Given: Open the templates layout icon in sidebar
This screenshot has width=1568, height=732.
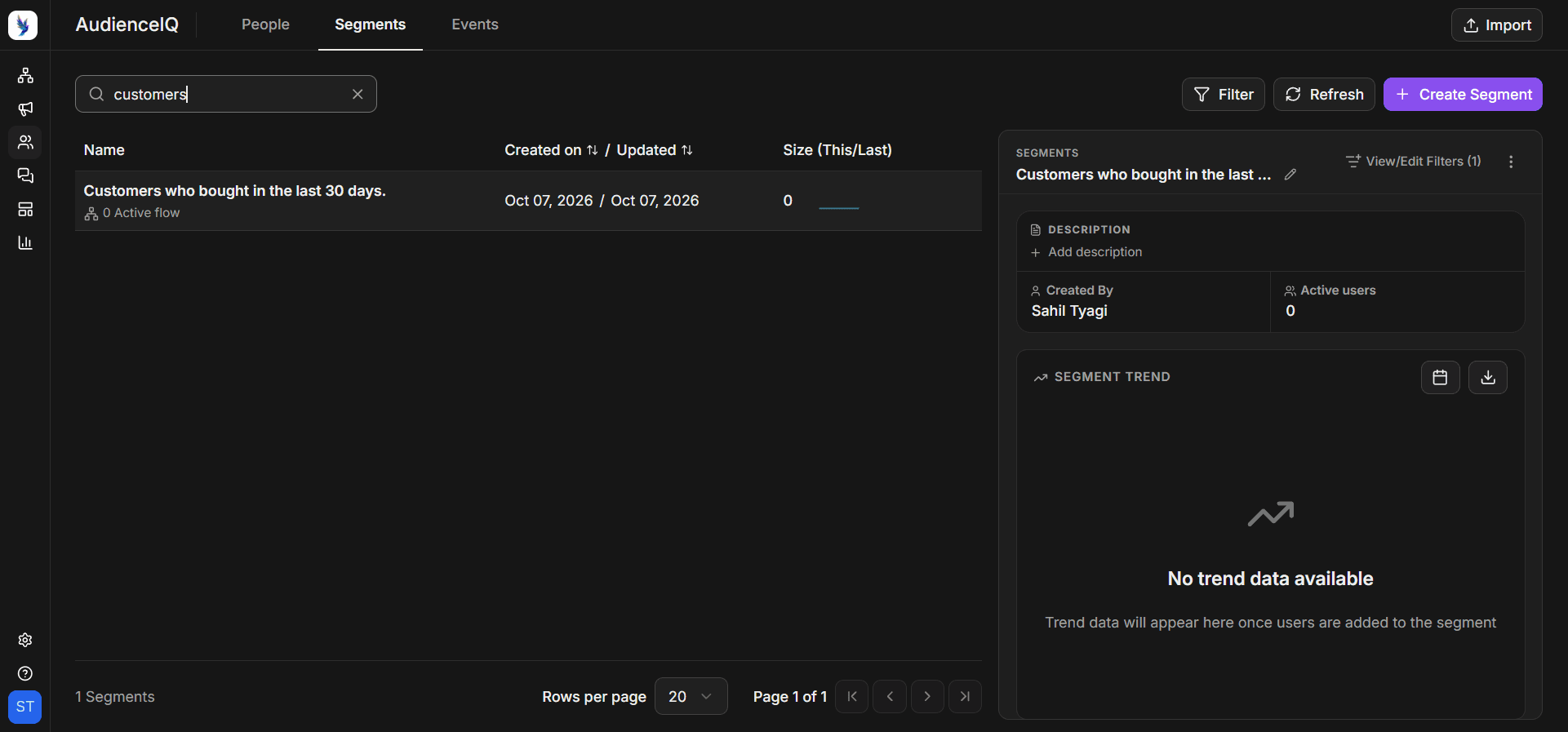Looking at the screenshot, I should pos(25,209).
